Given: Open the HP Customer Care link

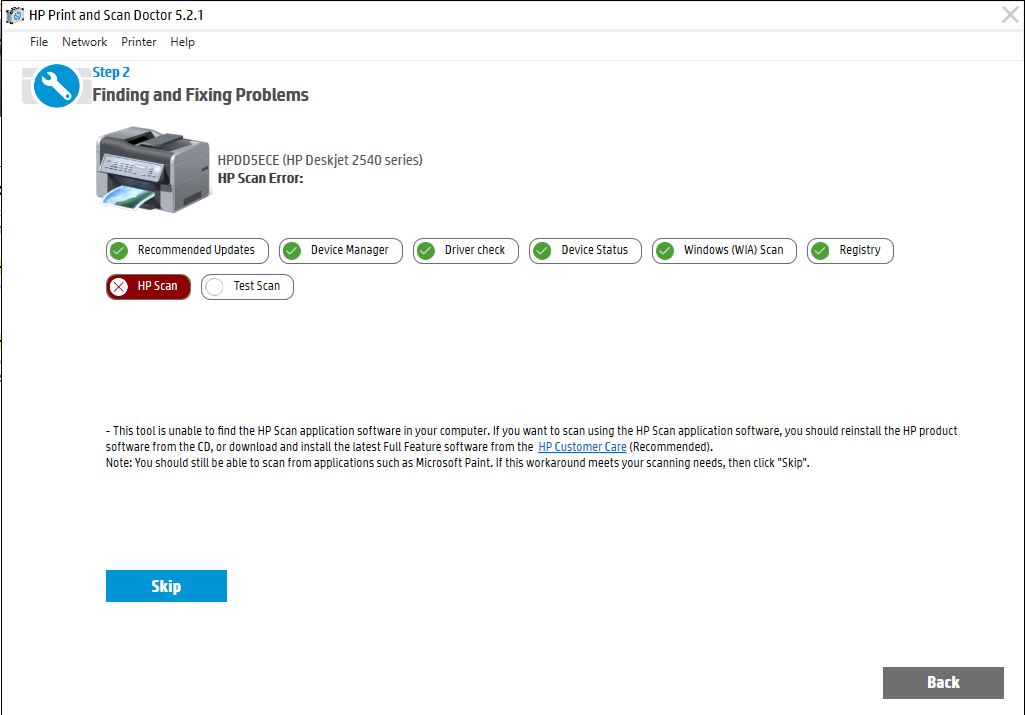Looking at the screenshot, I should (x=582, y=447).
